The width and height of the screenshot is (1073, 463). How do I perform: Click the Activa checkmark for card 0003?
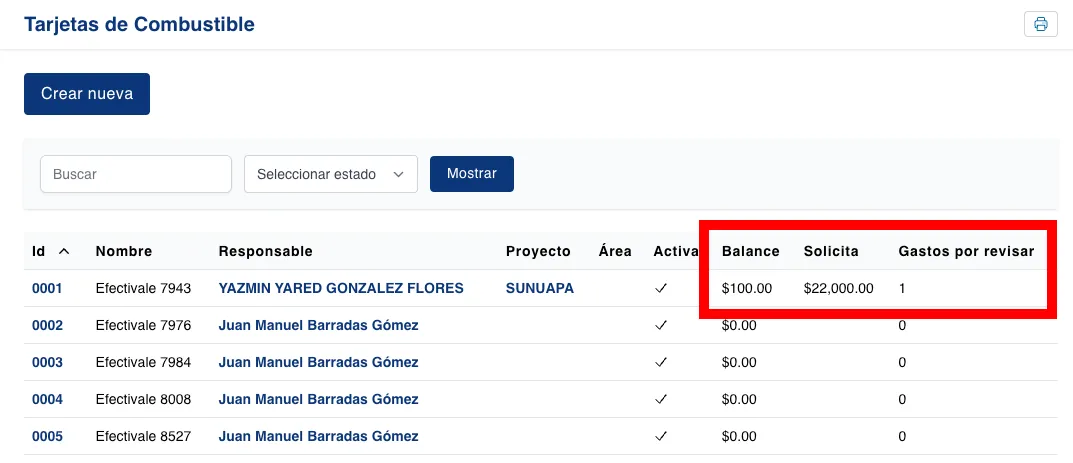(660, 362)
